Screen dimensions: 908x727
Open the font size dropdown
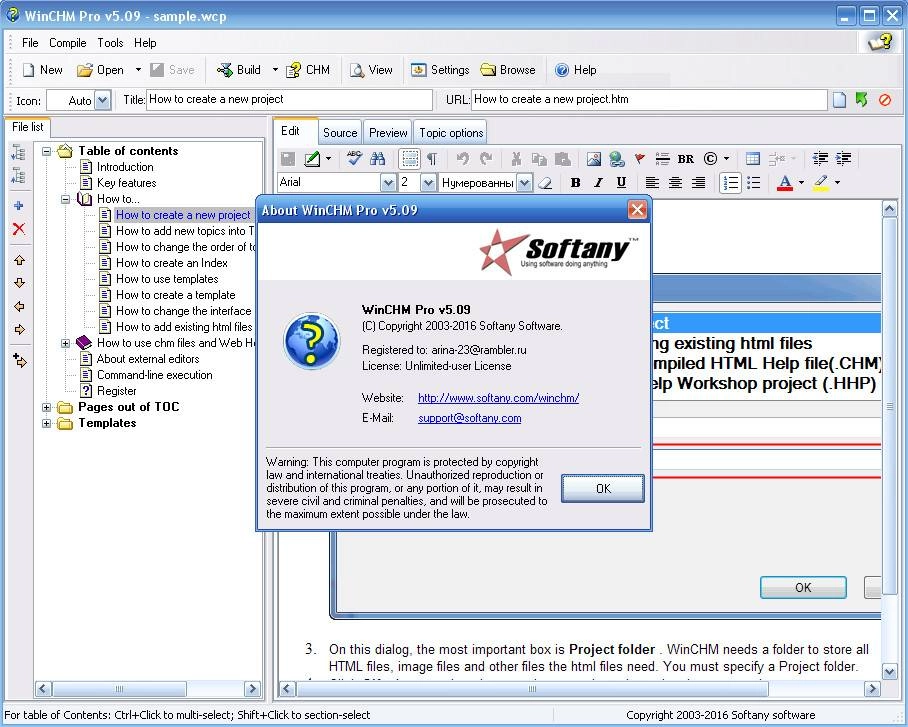tap(428, 183)
